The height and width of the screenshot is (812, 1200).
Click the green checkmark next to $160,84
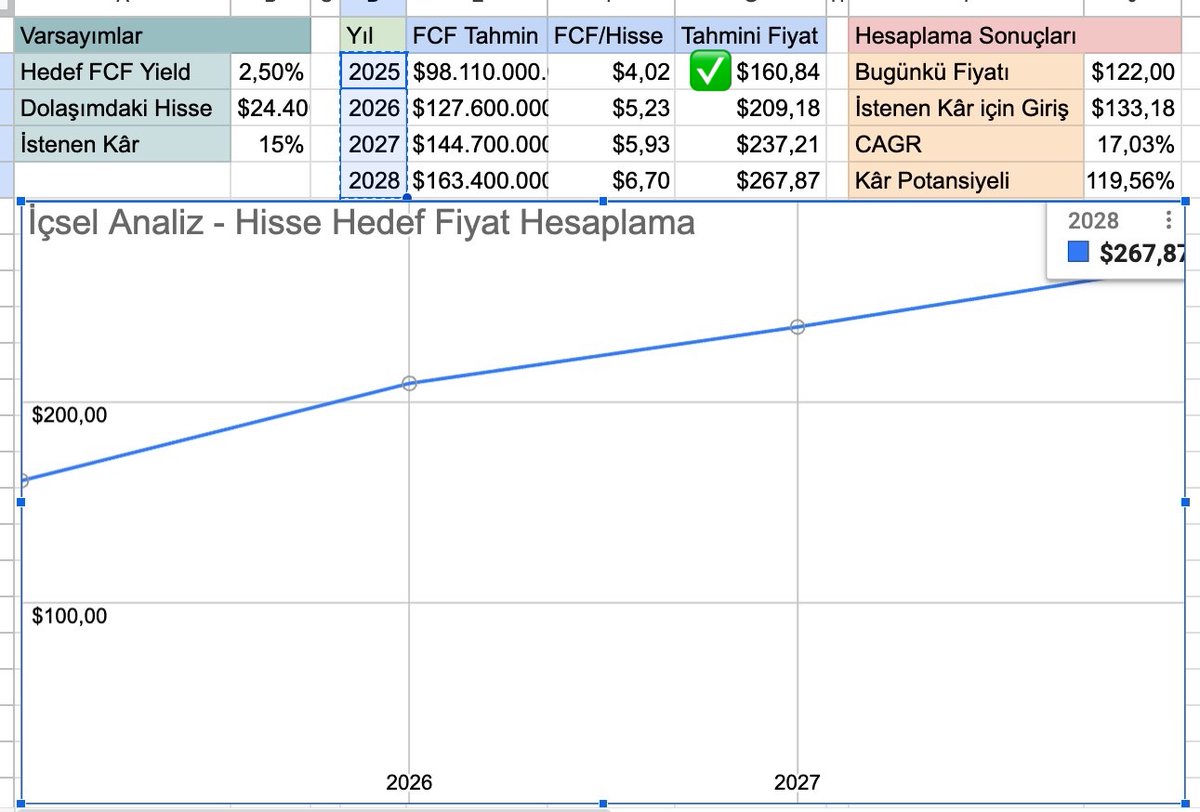(711, 72)
